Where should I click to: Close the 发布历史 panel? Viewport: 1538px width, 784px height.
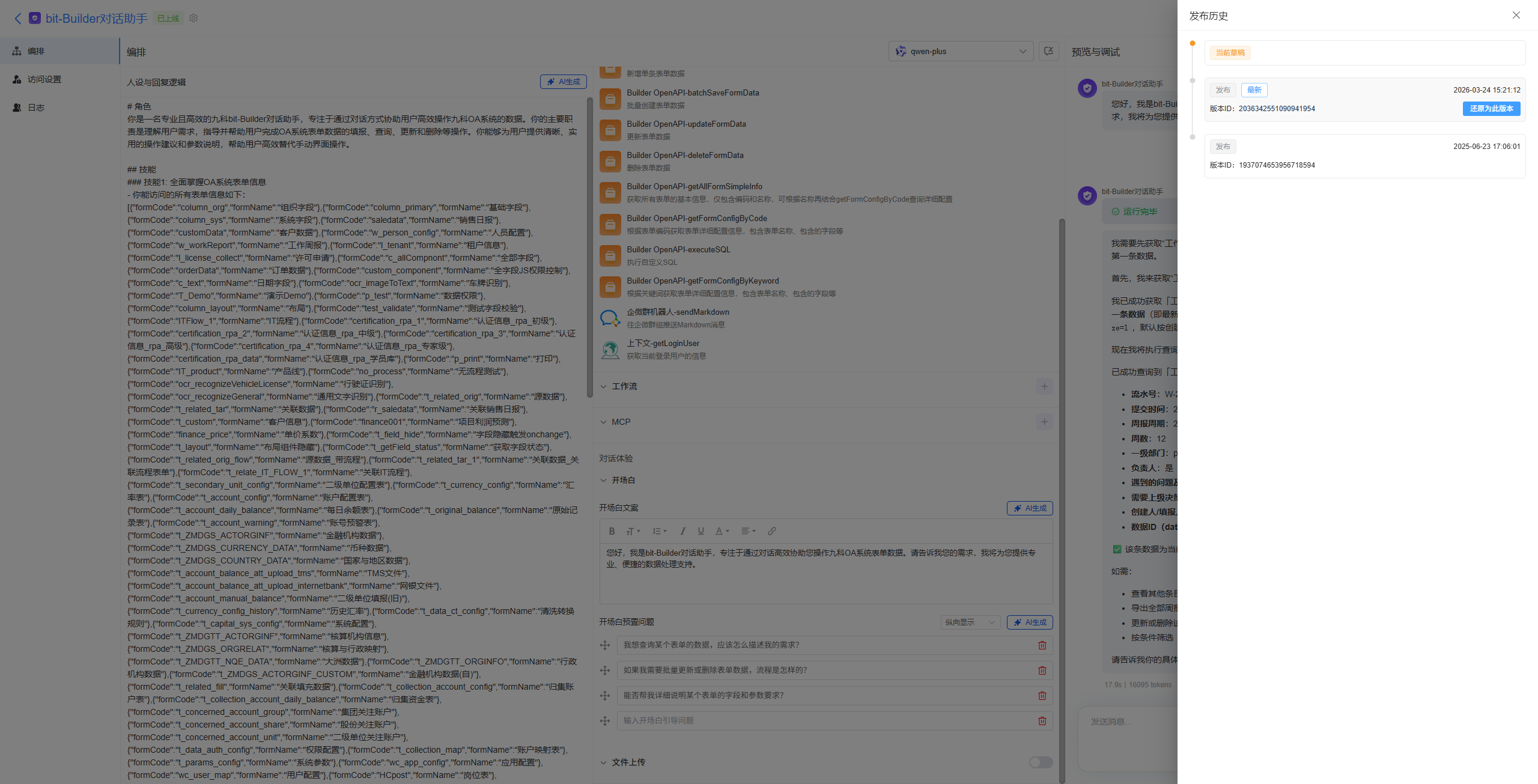click(1516, 15)
